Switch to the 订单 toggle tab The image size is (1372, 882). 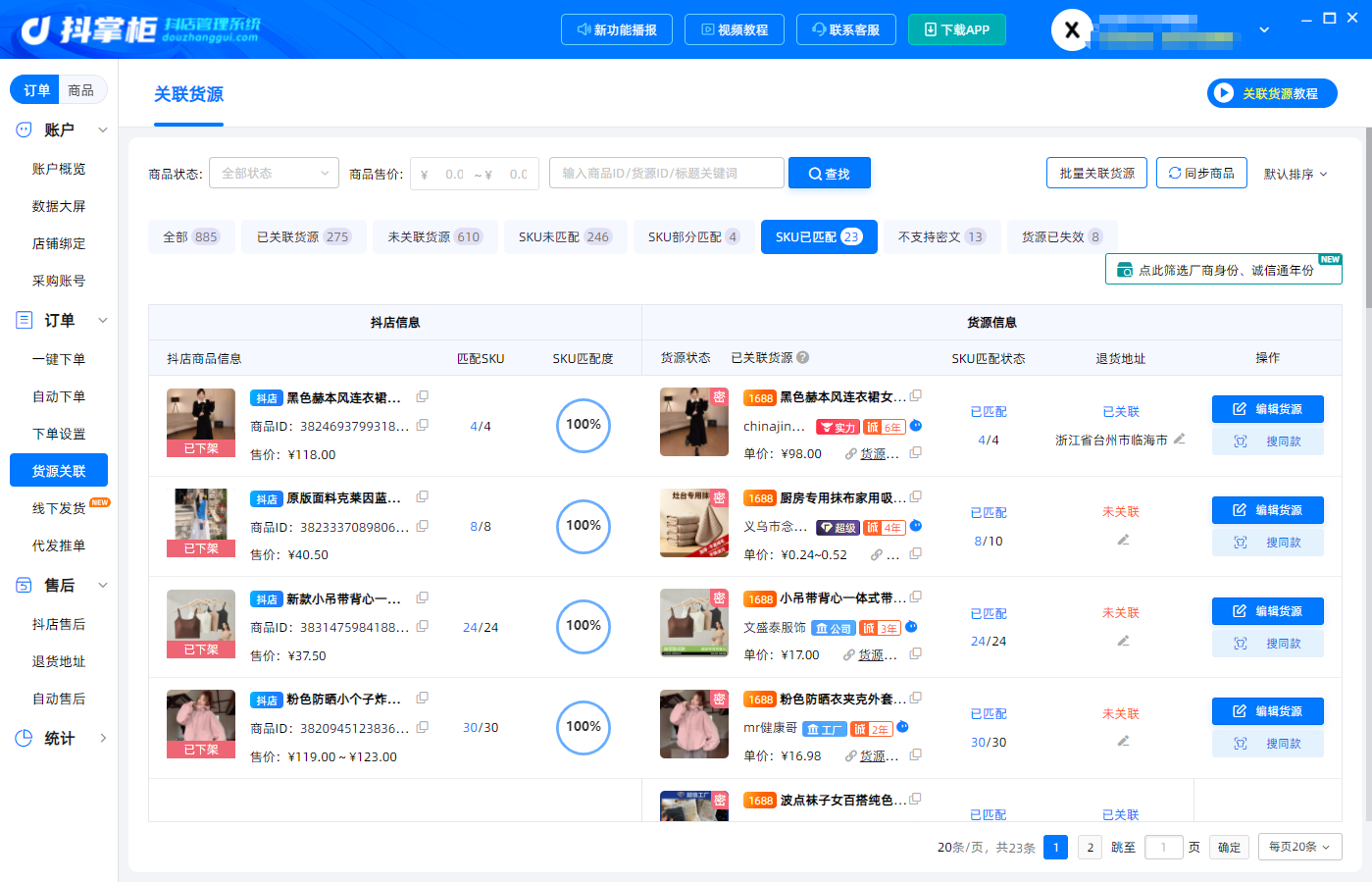pyautogui.click(x=36, y=90)
